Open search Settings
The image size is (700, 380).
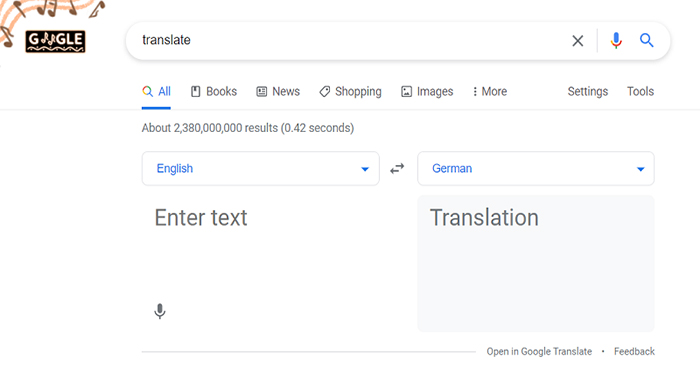click(x=588, y=92)
